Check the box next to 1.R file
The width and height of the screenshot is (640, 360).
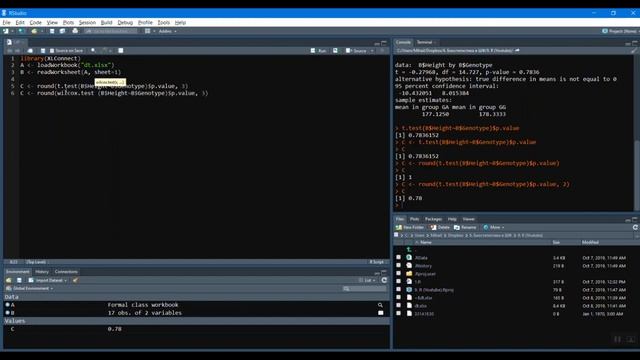point(398,282)
